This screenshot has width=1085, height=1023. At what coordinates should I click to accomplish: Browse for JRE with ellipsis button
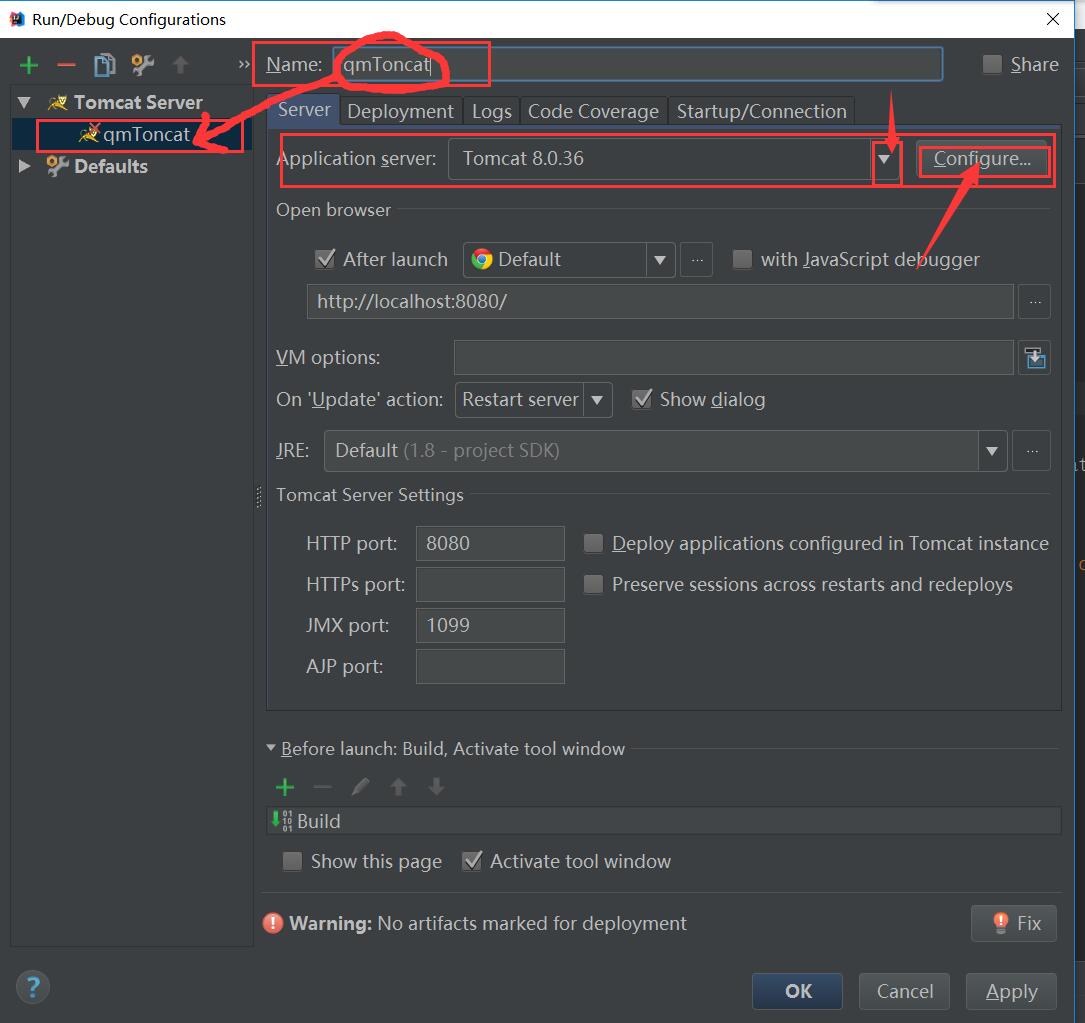coord(1032,451)
